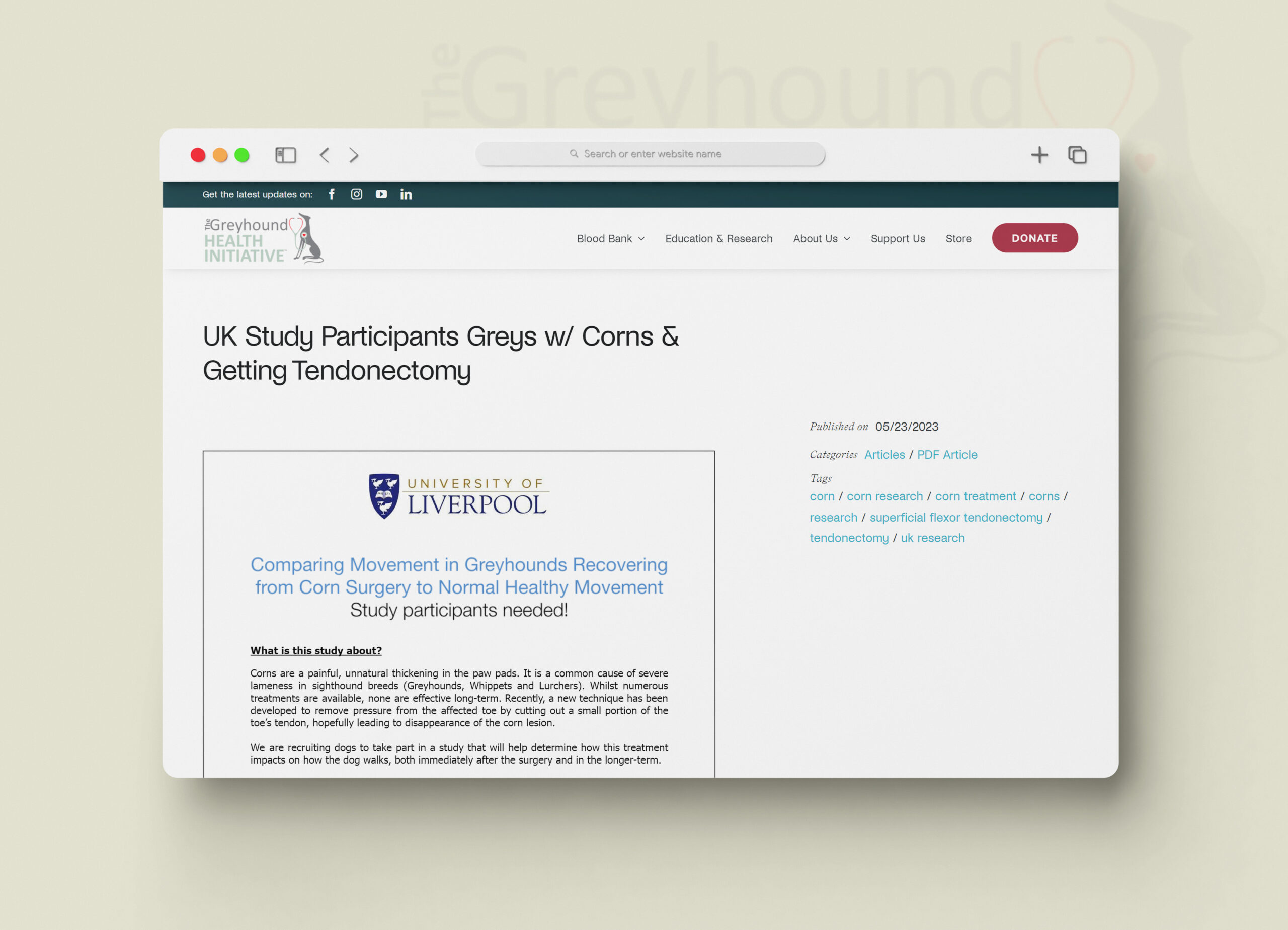Click the Greyhound Health Initiative logo
This screenshot has width=1288, height=930.
coord(264,239)
